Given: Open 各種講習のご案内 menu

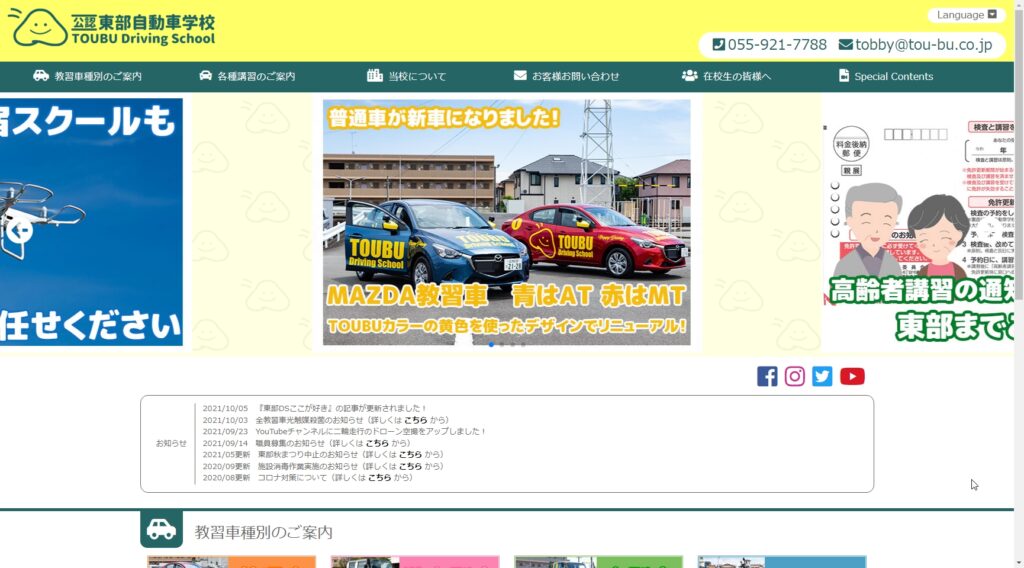Looking at the screenshot, I should 247,76.
